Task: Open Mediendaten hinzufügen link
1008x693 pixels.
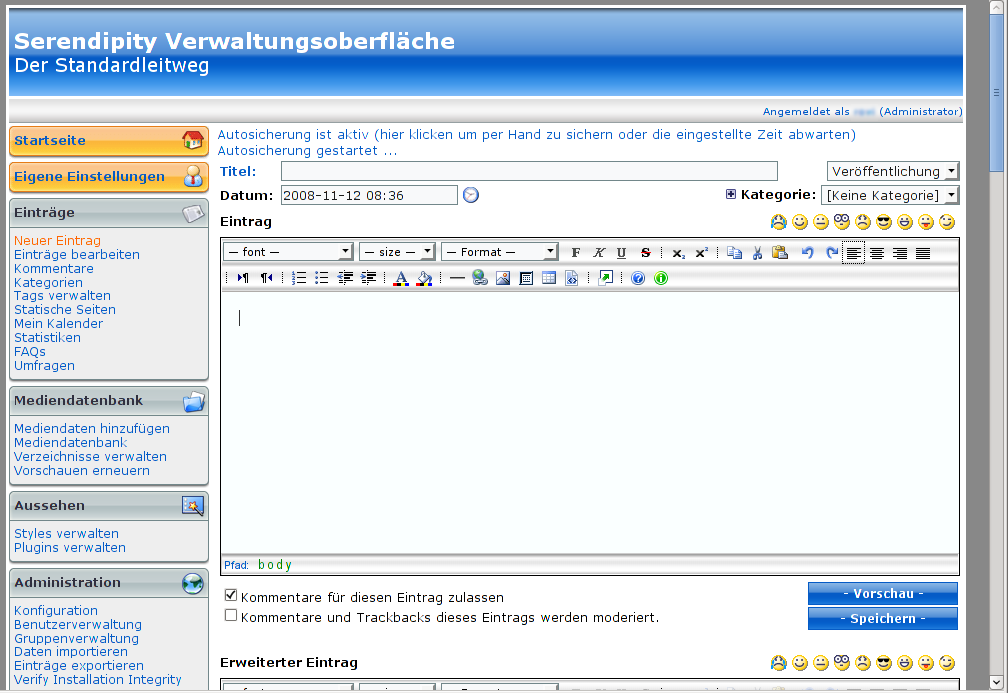Action: [92, 429]
